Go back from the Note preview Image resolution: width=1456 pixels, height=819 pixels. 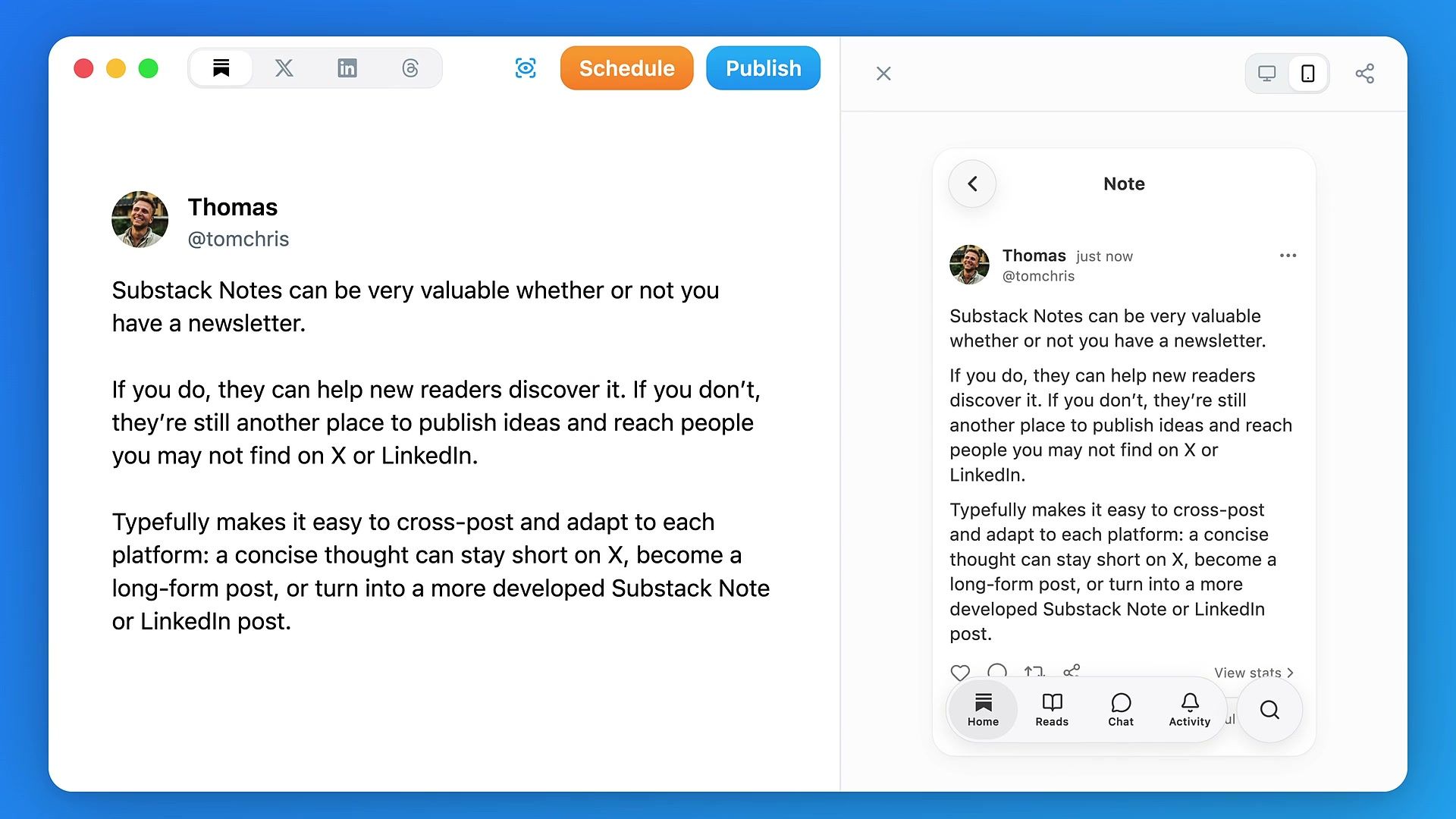(972, 184)
